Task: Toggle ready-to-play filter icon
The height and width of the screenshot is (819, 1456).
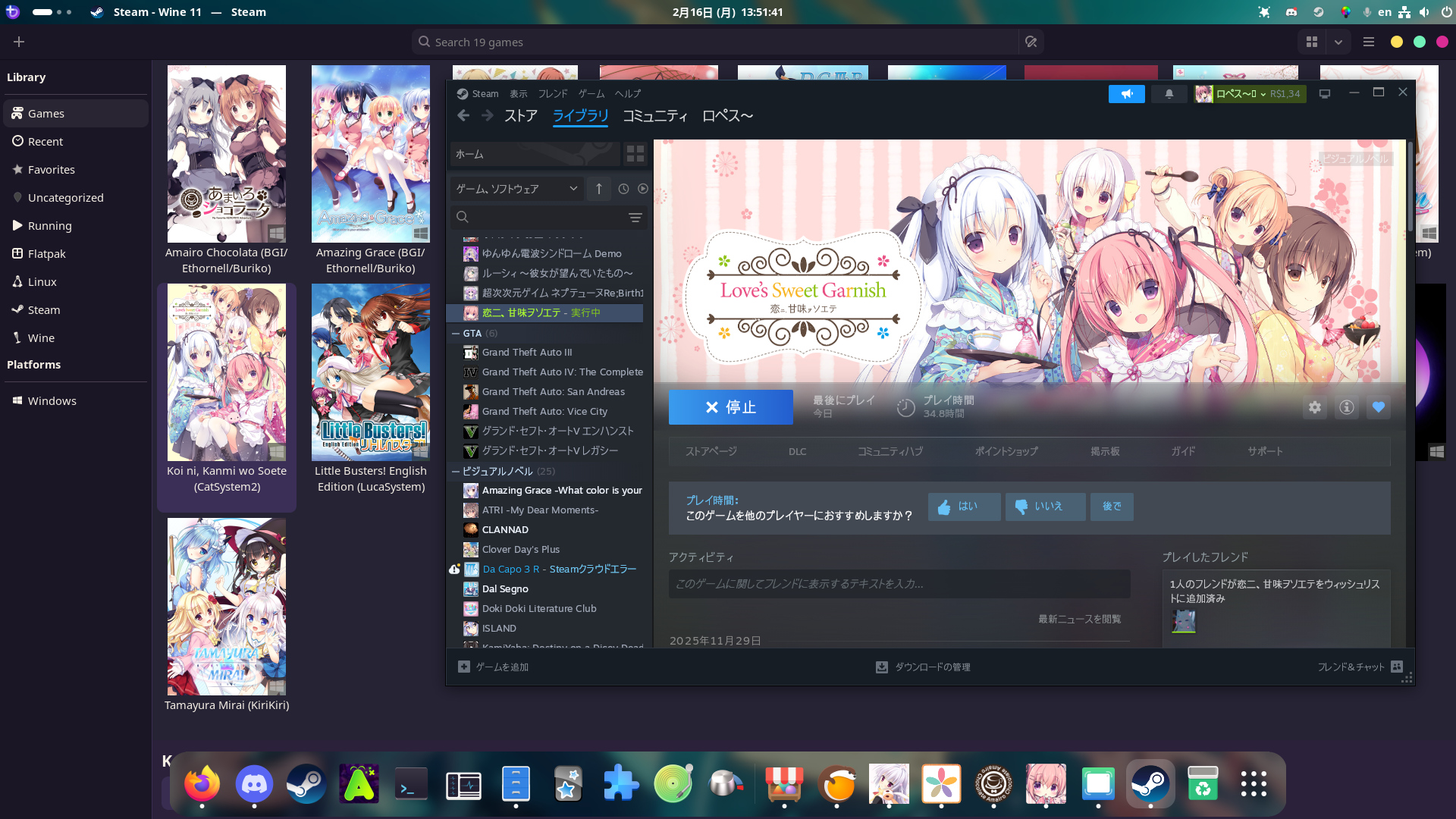Action: pos(643,189)
